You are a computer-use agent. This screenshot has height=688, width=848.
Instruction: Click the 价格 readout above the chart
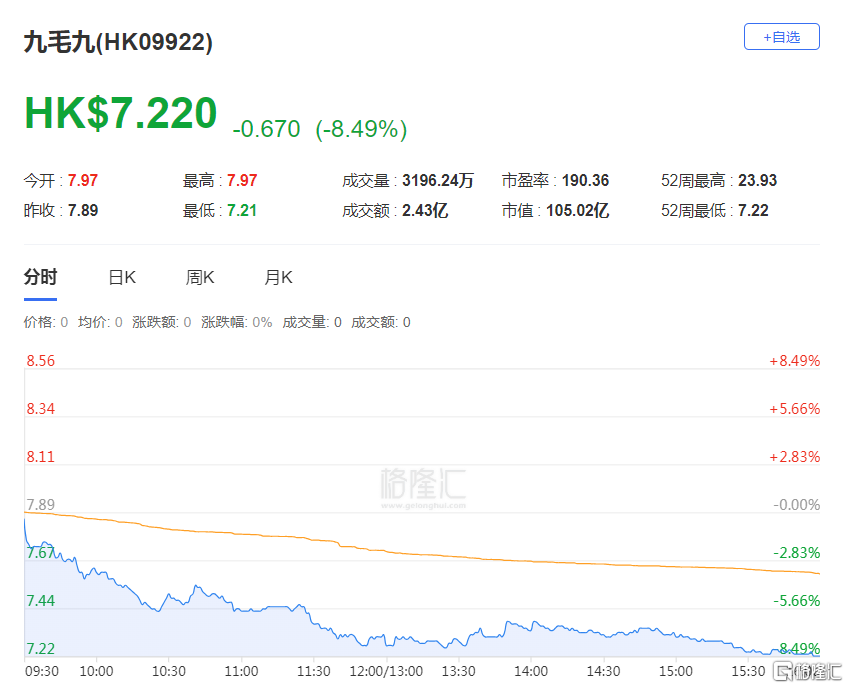46,322
